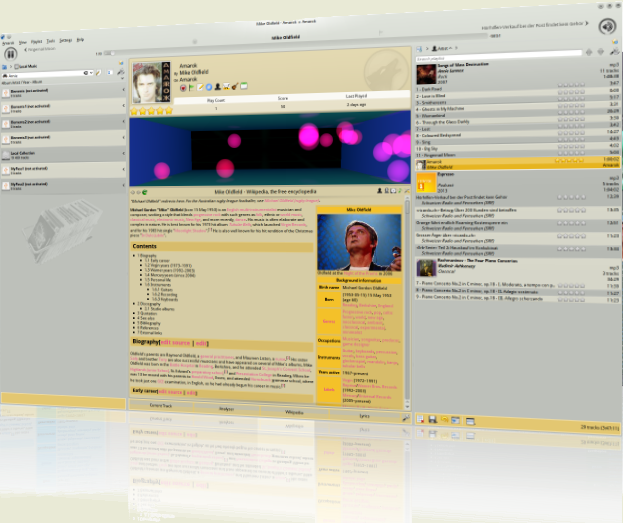The width and height of the screenshot is (623, 523).
Task: Switch to Current Track context tab
Action: [x=161, y=406]
